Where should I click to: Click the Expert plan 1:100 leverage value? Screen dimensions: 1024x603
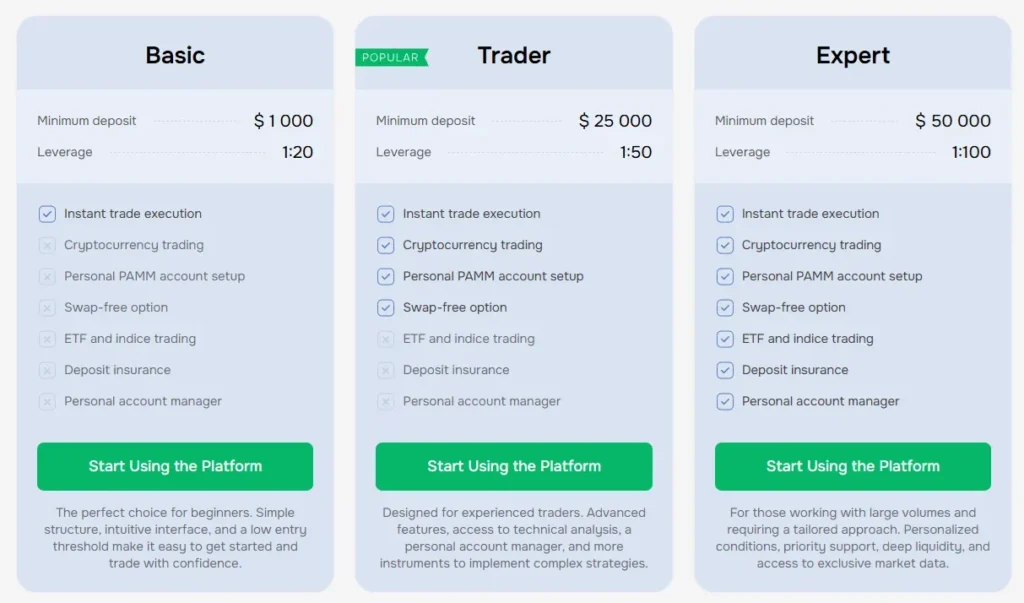tap(971, 152)
